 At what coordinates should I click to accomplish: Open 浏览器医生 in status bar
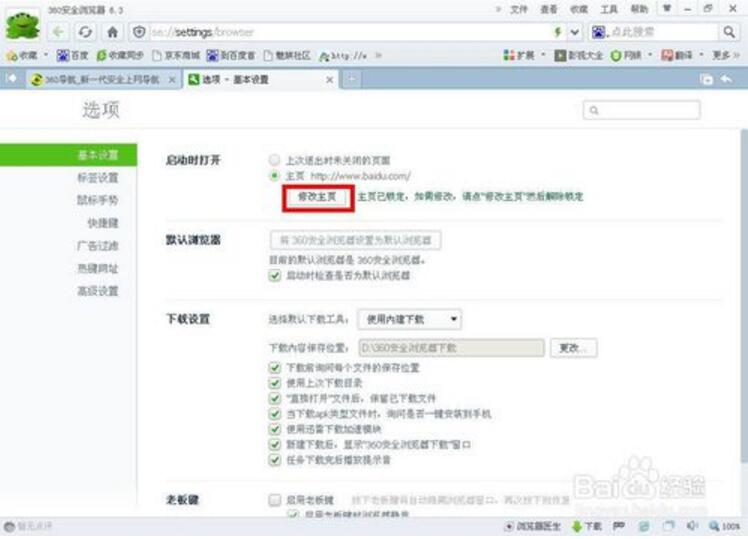click(x=532, y=526)
